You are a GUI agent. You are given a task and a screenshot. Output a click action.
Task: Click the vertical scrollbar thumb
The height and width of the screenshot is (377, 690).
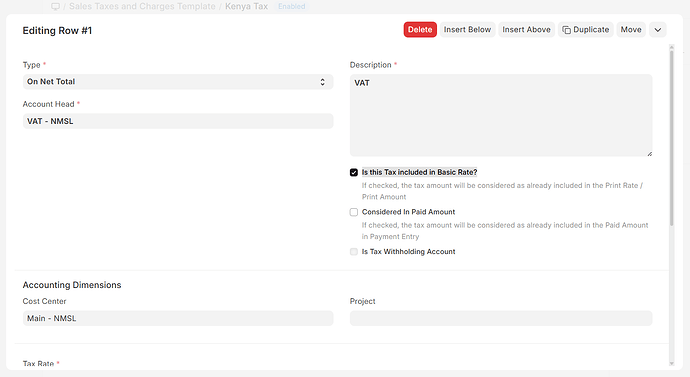pyautogui.click(x=672, y=137)
